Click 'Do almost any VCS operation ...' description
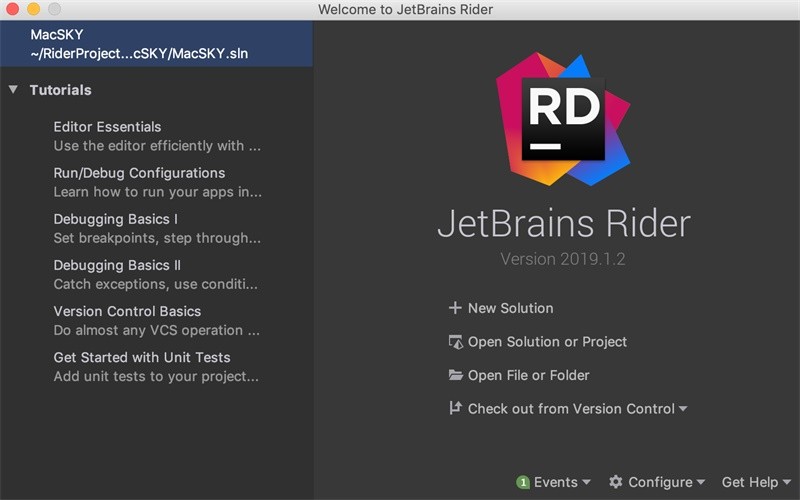Viewport: 800px width, 500px height. (157, 331)
